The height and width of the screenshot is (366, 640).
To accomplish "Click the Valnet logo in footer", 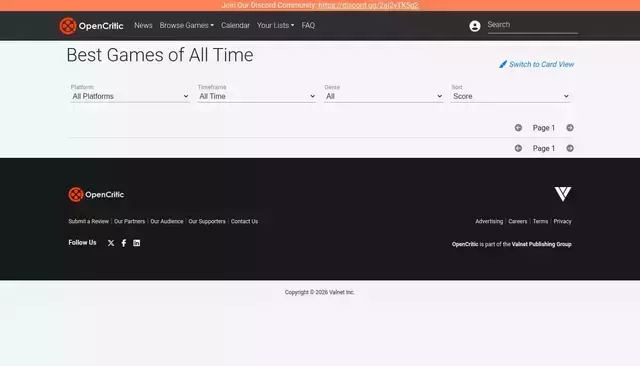I will tap(563, 194).
